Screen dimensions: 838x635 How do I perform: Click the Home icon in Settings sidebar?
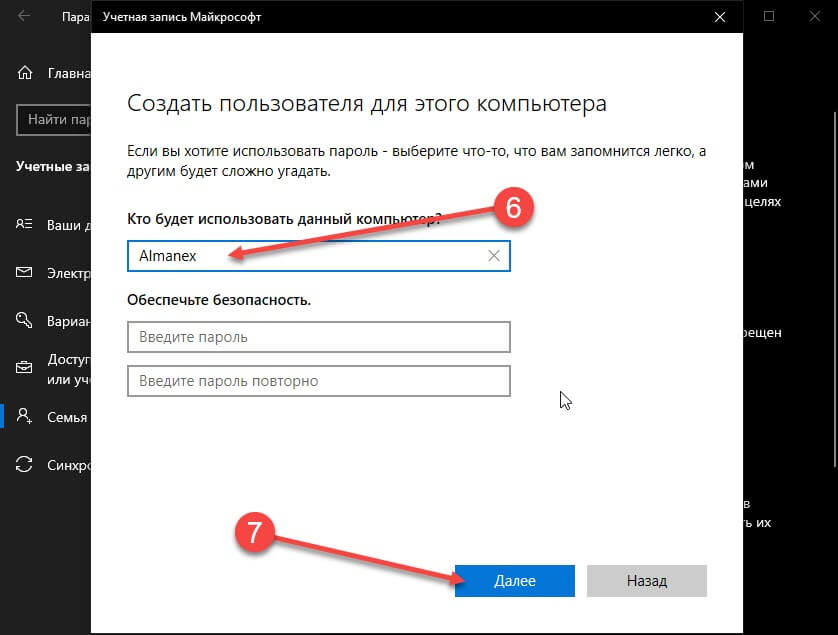(x=25, y=72)
